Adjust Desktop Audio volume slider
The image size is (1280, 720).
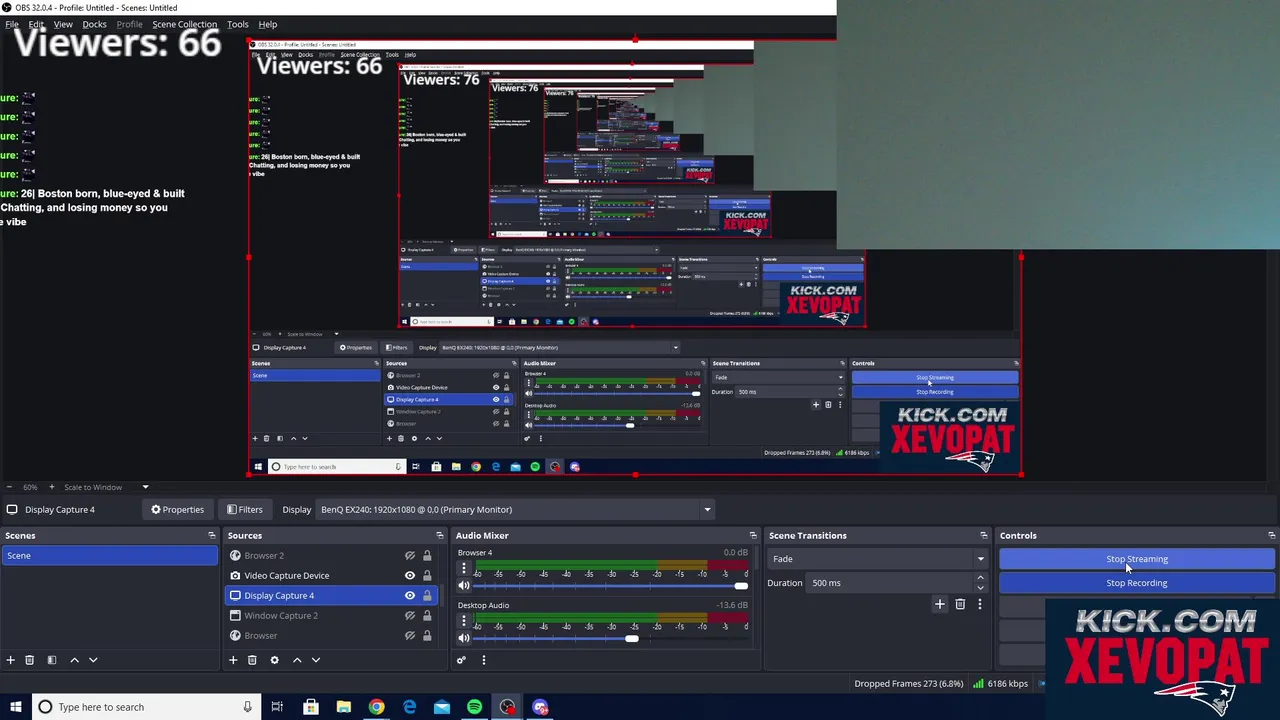tap(632, 638)
